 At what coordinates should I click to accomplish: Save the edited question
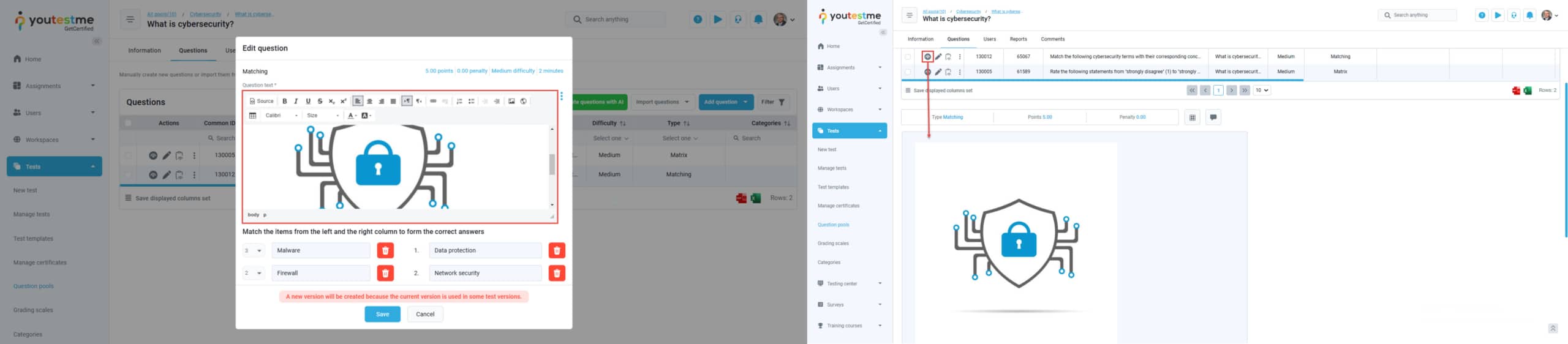click(382, 315)
